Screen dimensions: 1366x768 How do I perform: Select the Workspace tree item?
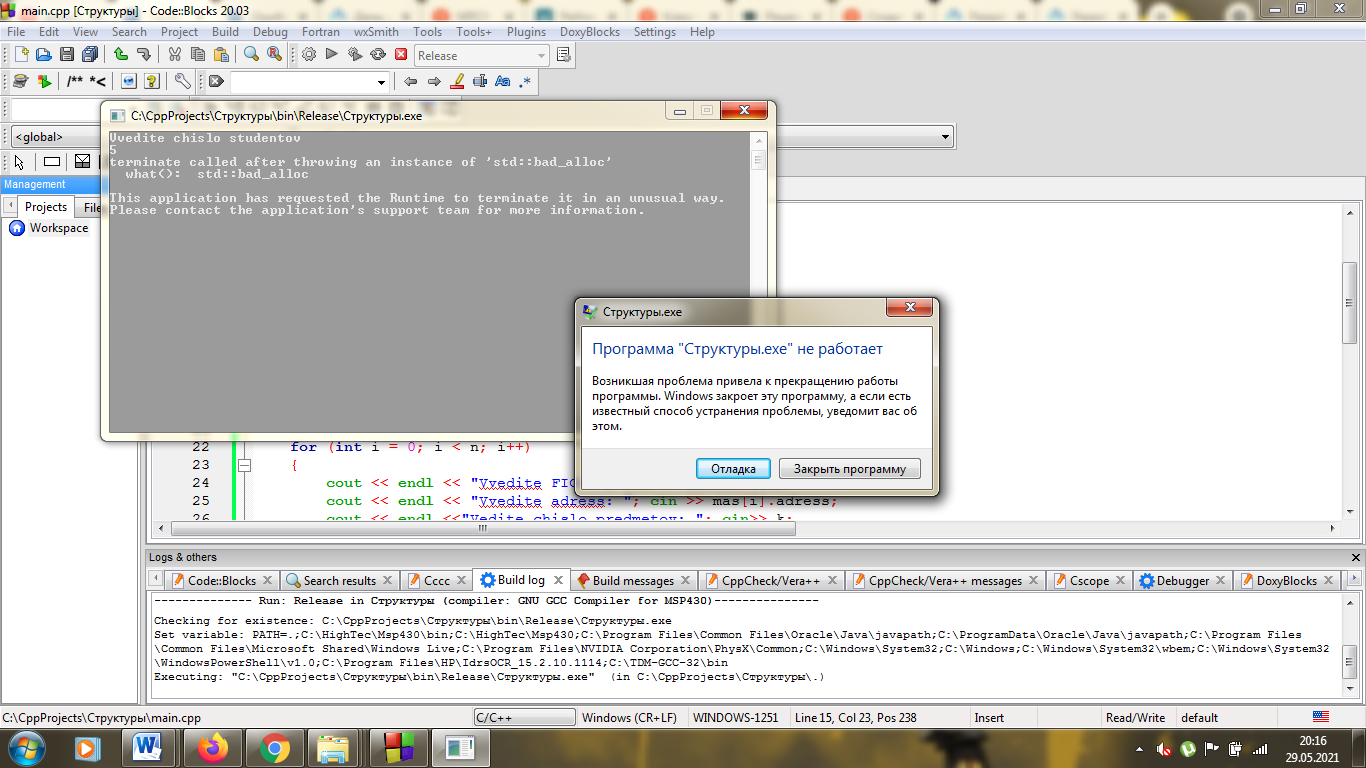[x=59, y=228]
